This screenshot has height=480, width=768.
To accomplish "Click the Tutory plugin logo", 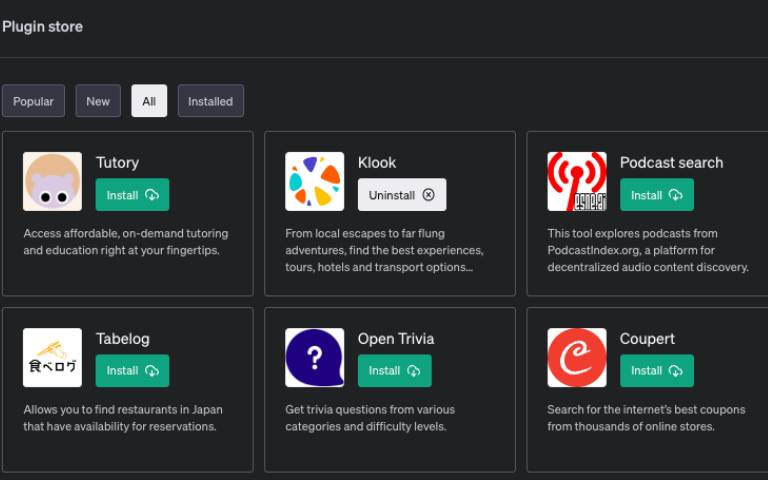I will point(52,181).
